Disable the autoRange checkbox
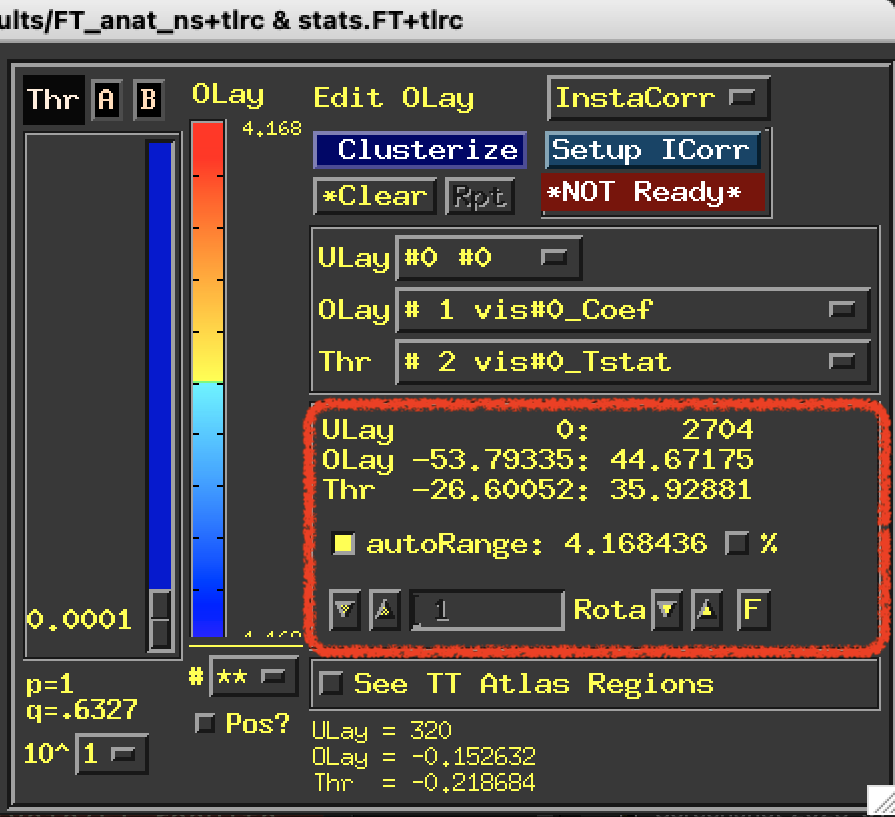Screen dimensions: 895x817 click(344, 544)
